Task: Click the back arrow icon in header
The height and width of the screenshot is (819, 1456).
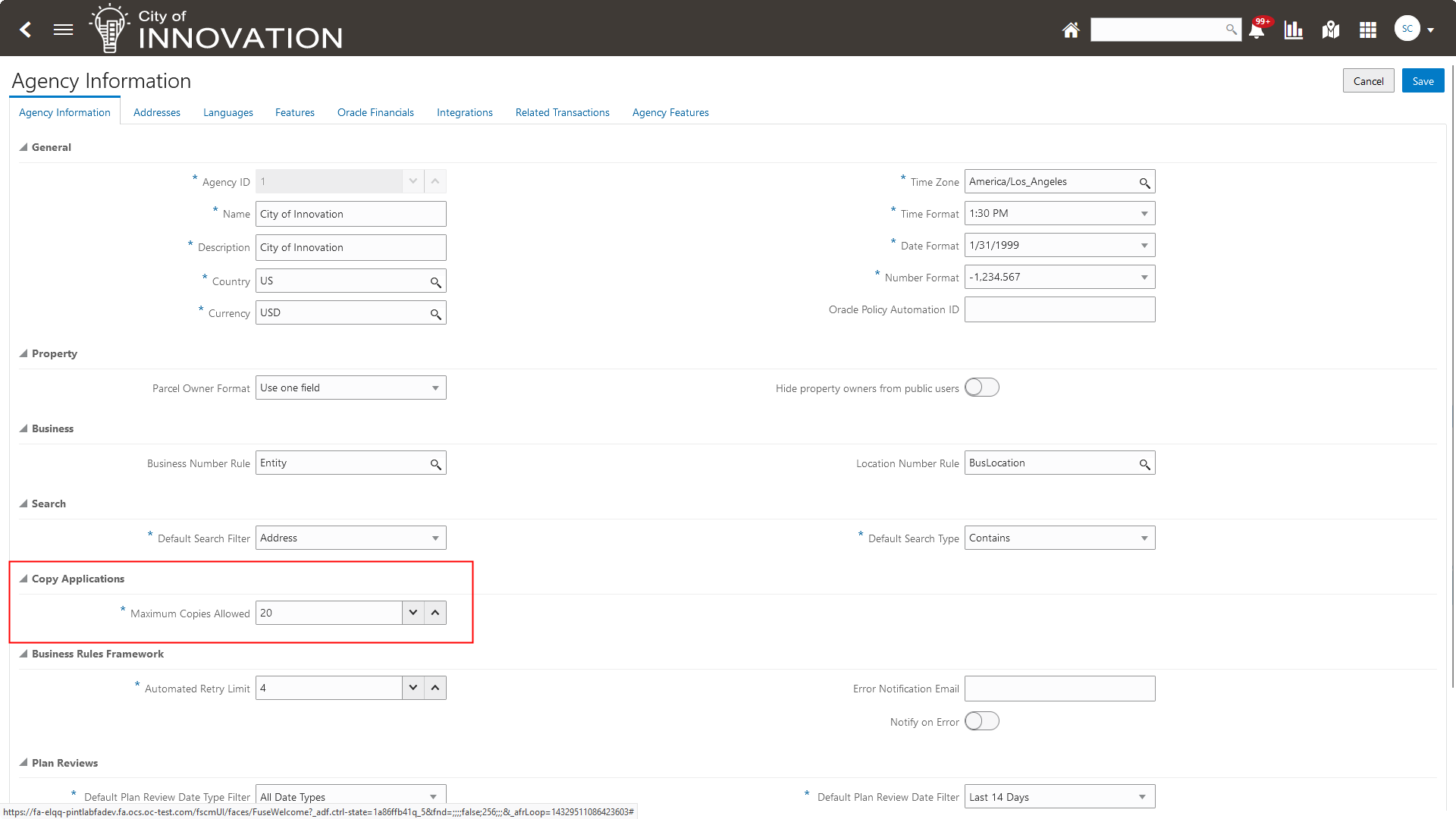Action: pyautogui.click(x=26, y=30)
